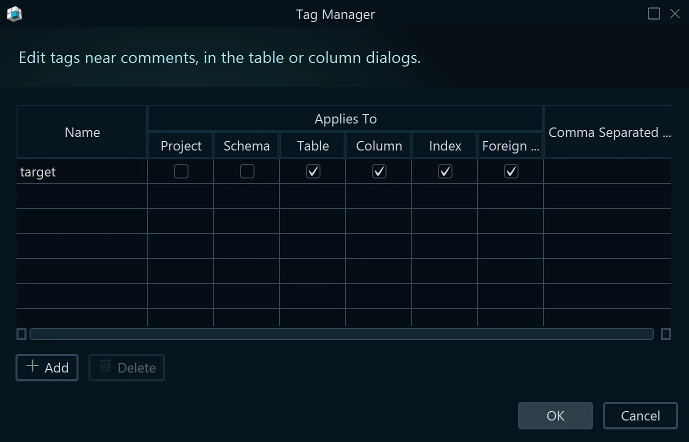Click the Comma Separated ... column header
Screen dimensions: 689x442
[608, 132]
